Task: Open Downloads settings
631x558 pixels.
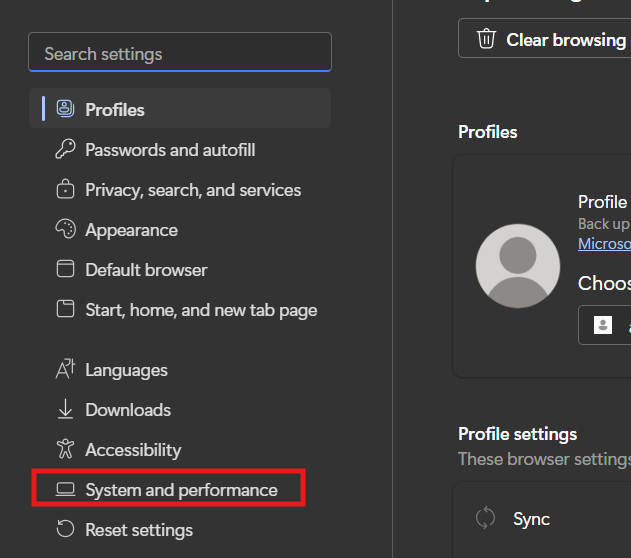Action: coord(180,410)
